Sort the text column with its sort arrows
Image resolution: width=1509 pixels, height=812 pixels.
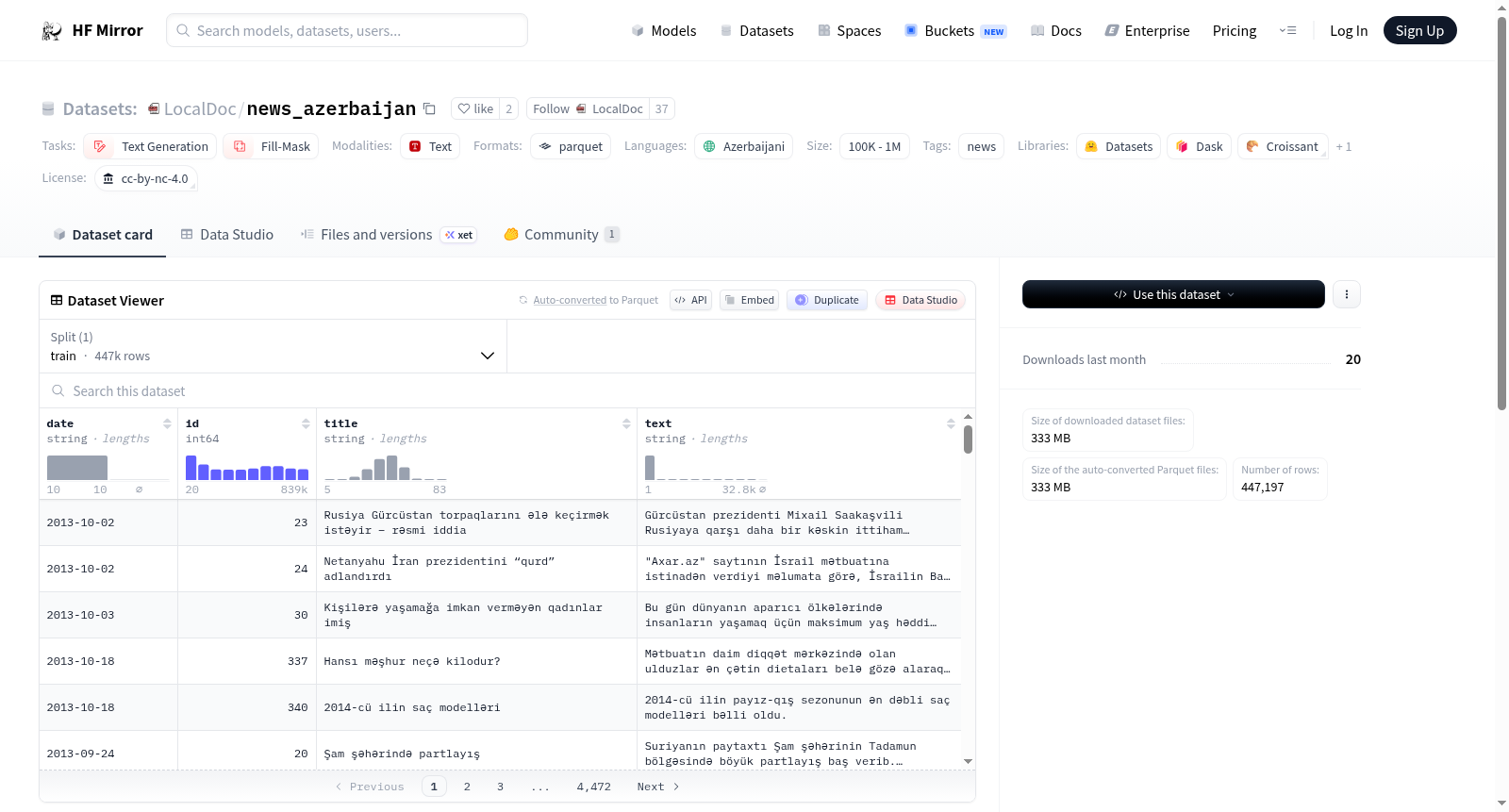coord(951,423)
